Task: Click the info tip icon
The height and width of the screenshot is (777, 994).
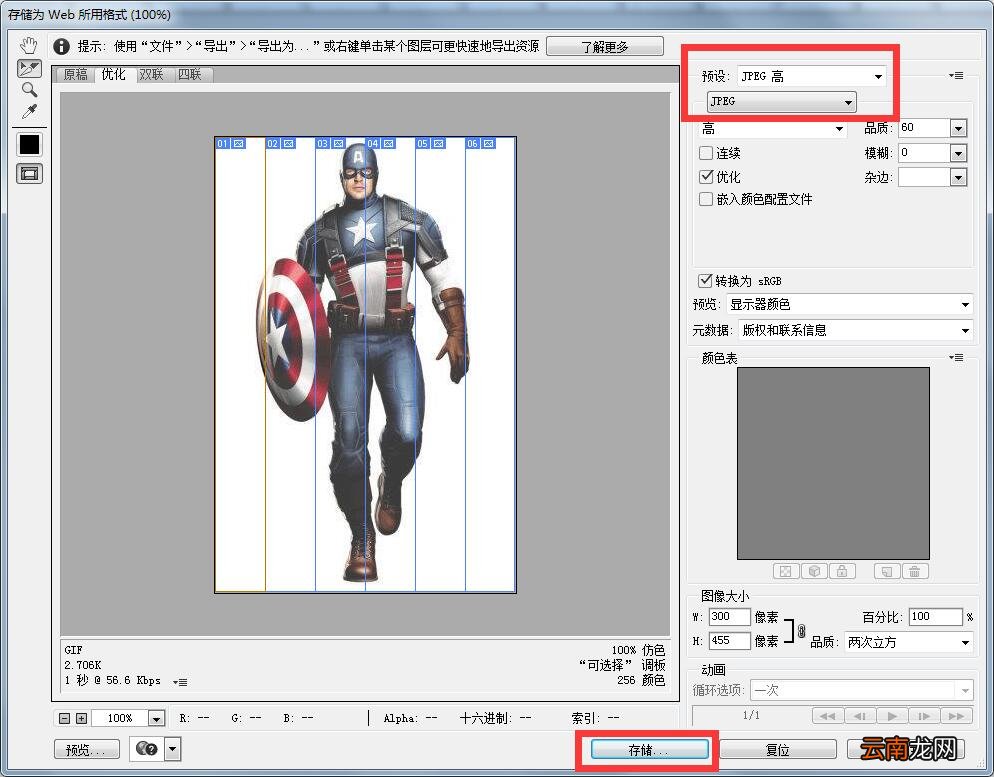Action: click(61, 46)
